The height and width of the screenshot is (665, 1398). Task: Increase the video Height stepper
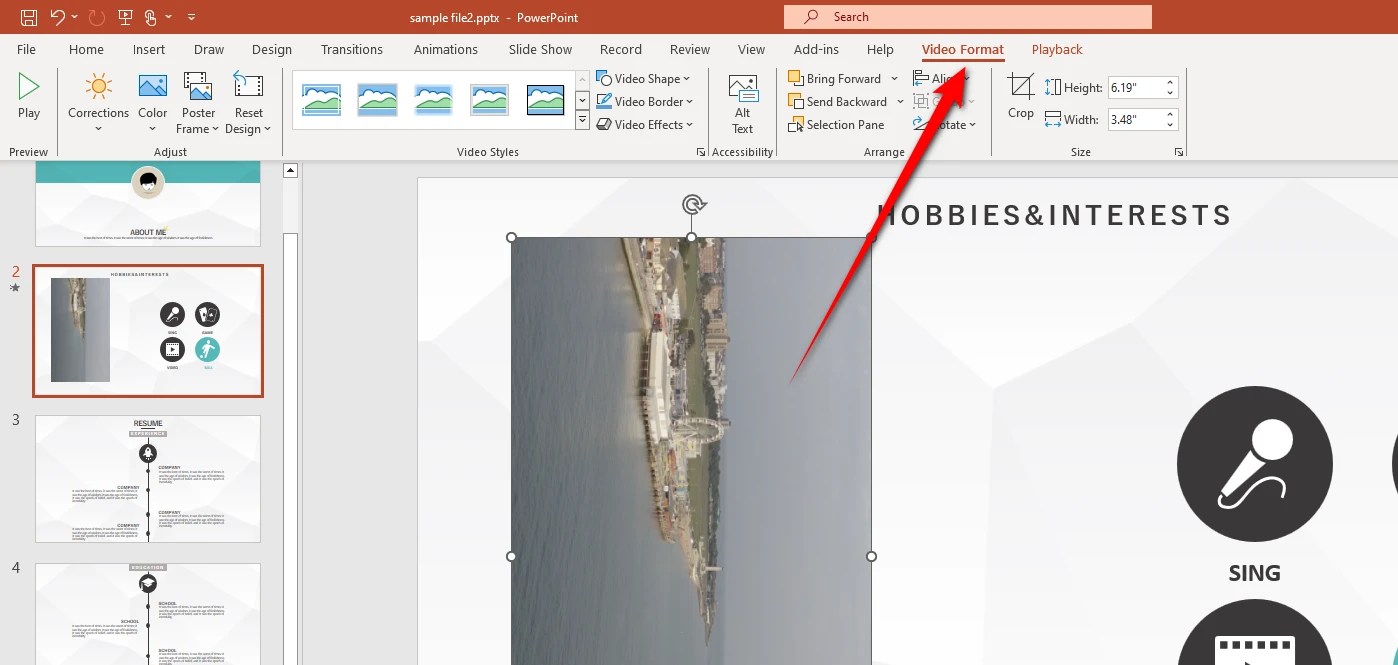[1169, 81]
